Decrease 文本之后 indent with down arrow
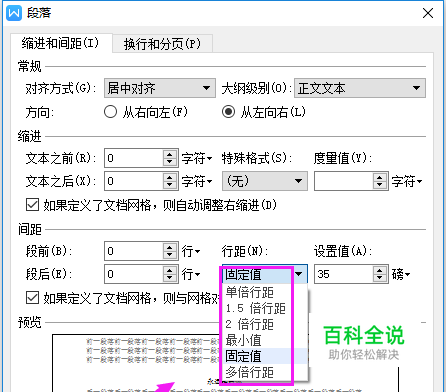The width and height of the screenshot is (446, 392). 170,185
